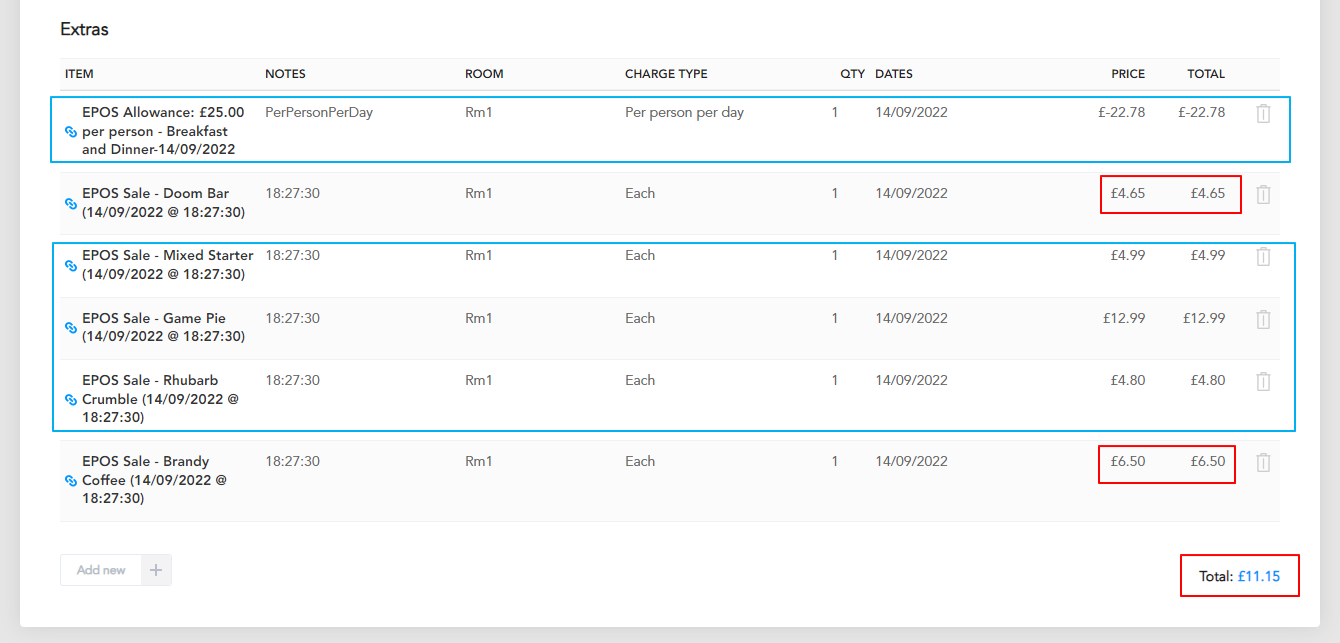Click the Extras section heading
Screen dimensions: 1340x643
(x=84, y=29)
